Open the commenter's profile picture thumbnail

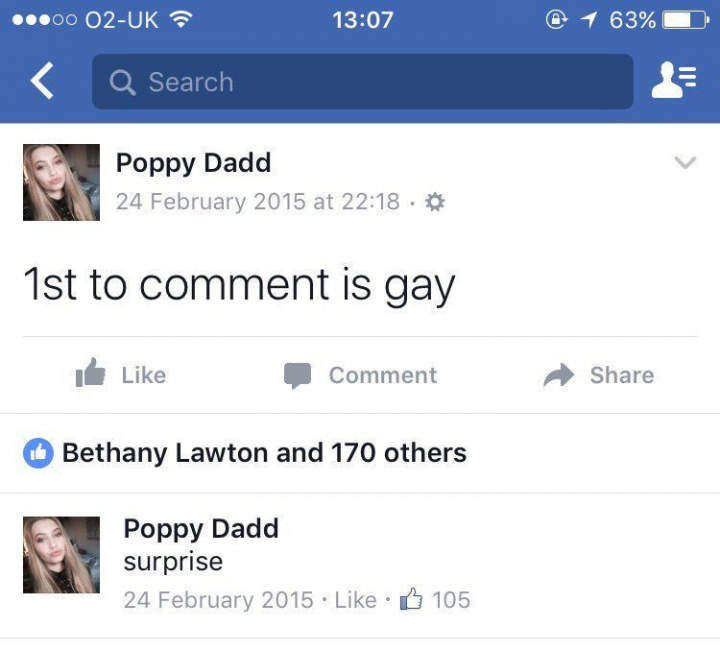point(61,555)
